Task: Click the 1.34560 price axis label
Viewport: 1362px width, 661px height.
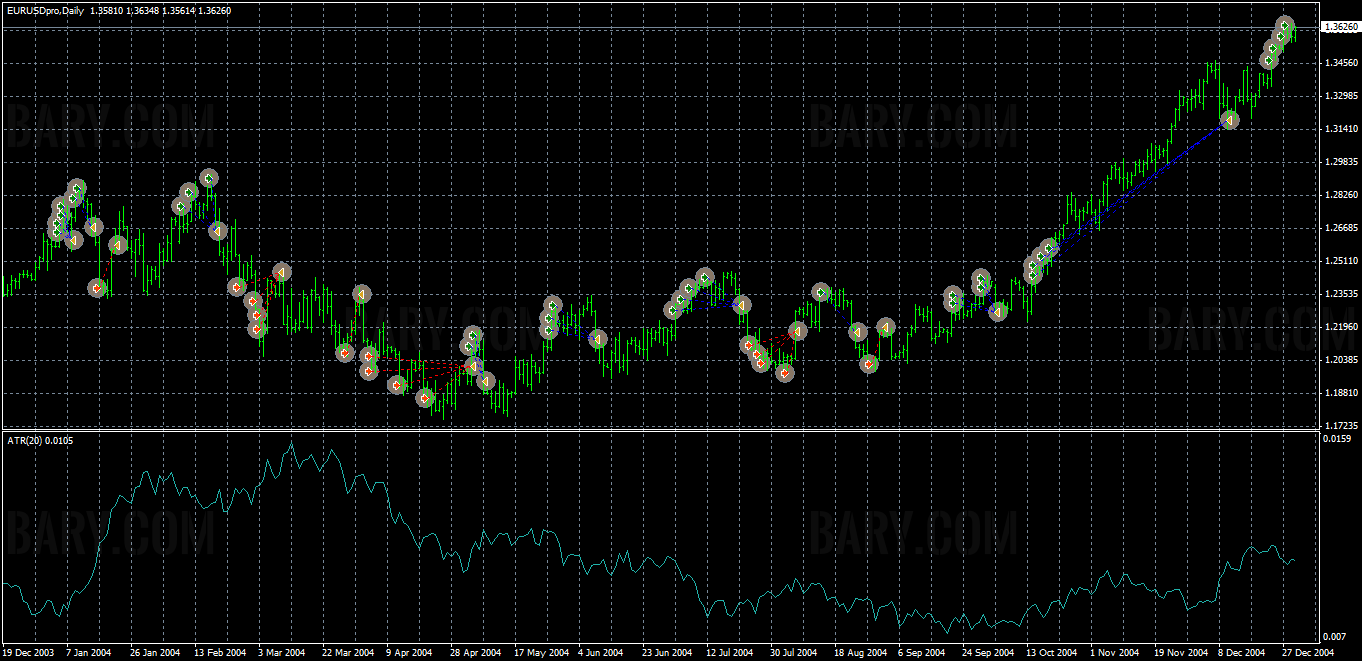Action: click(x=1340, y=62)
